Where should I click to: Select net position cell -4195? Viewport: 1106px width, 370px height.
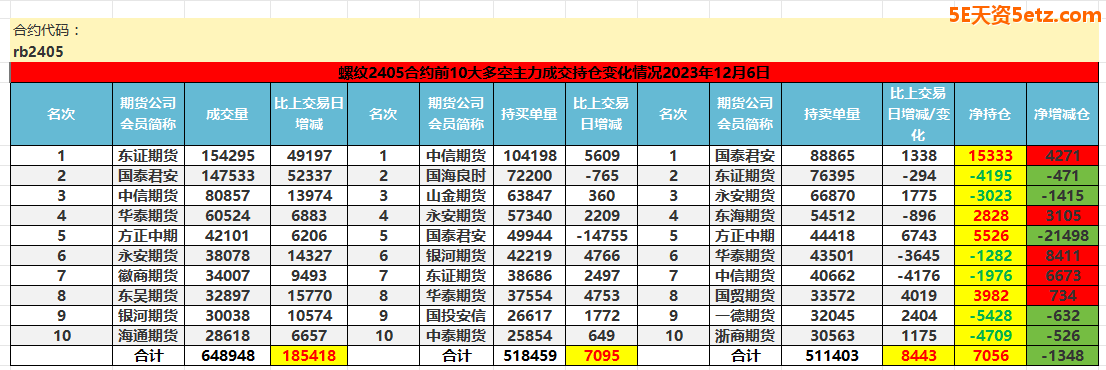[x=990, y=175]
